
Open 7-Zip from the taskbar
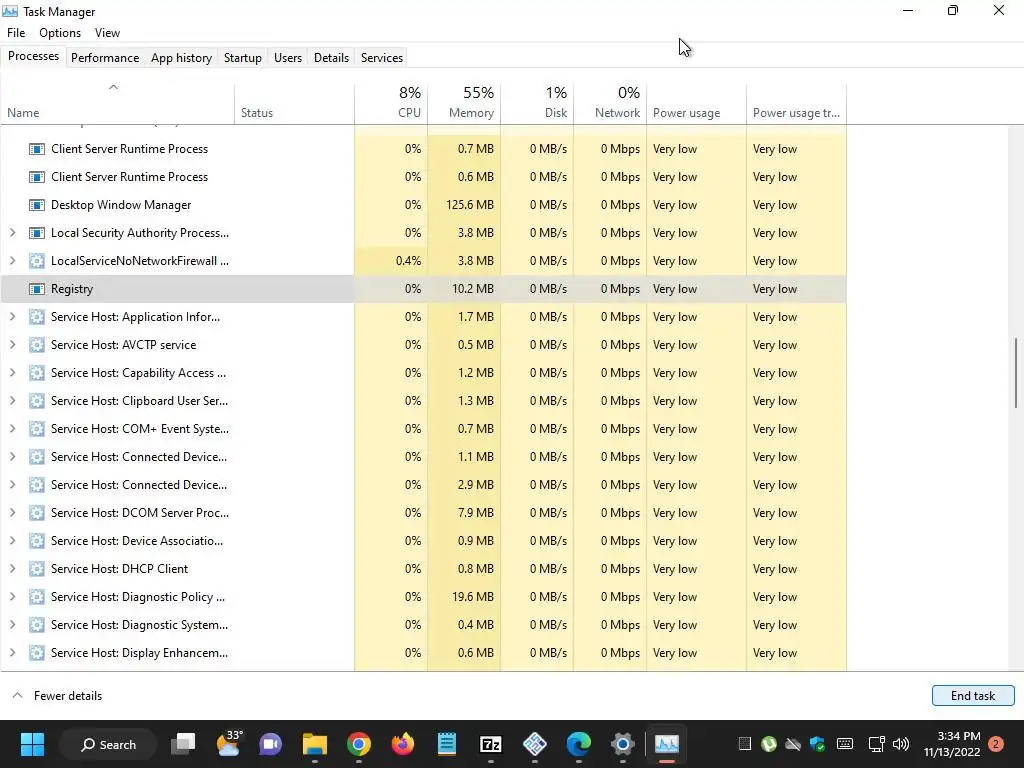tap(490, 744)
